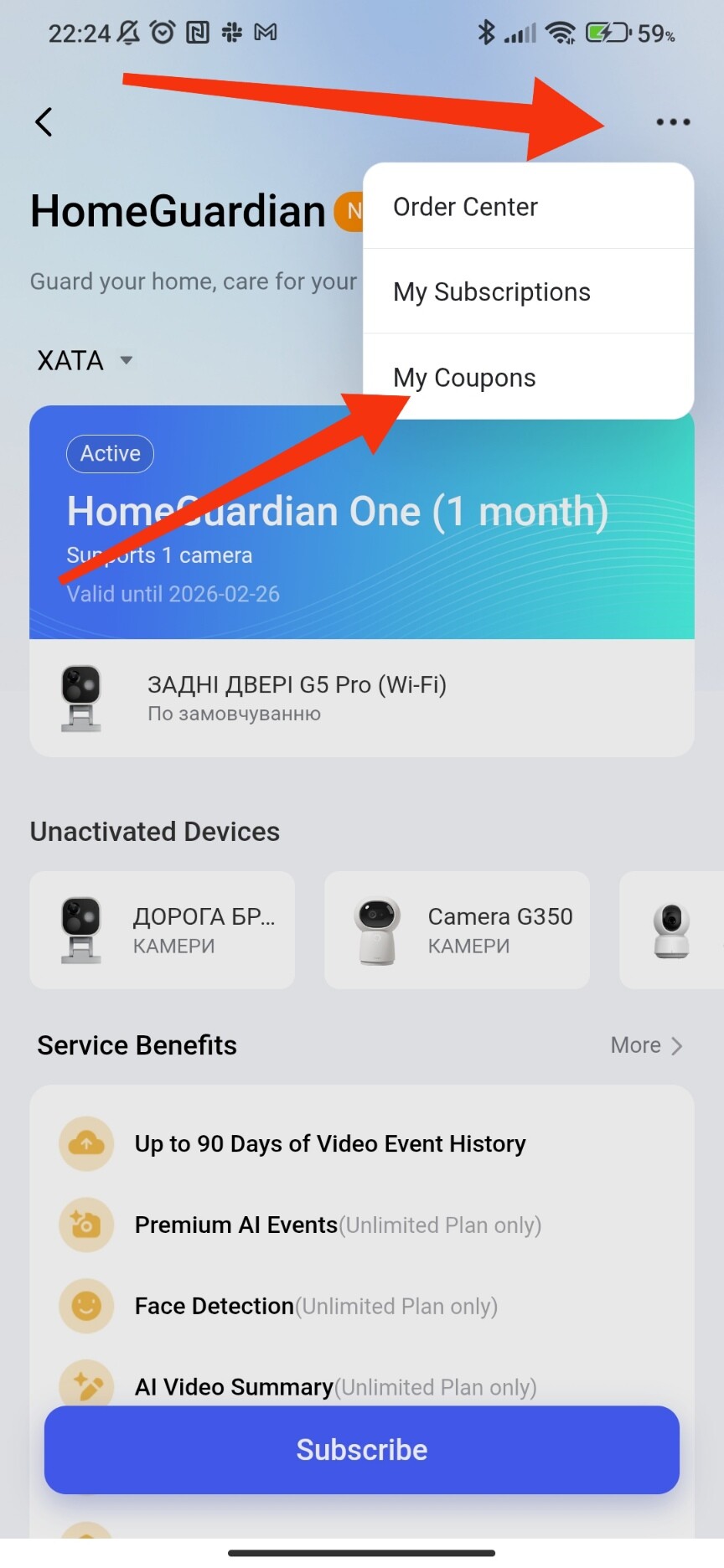Screen dimensions: 724x1568
Task: Open My Subscriptions menu entry
Action: [528, 291]
